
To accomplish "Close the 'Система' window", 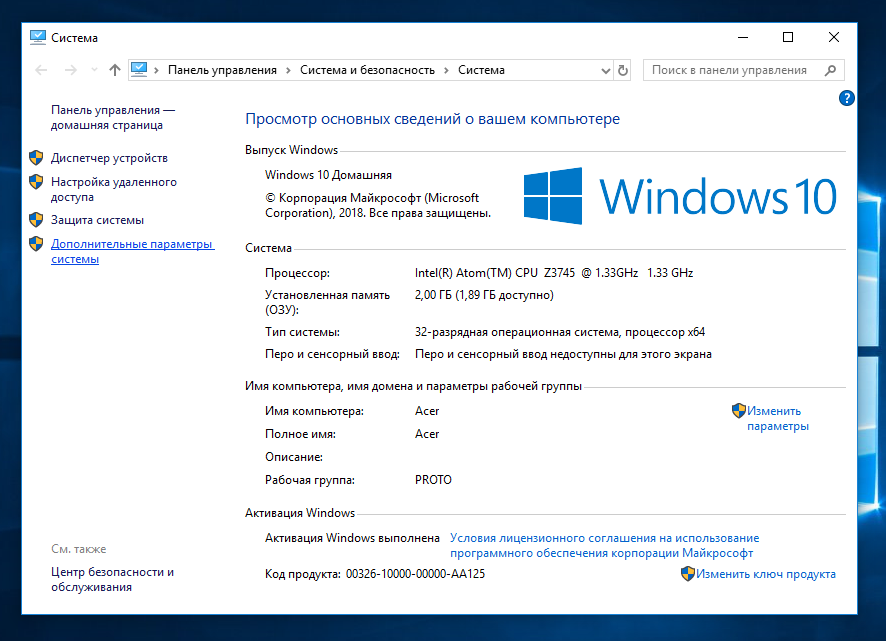I will click(833, 37).
